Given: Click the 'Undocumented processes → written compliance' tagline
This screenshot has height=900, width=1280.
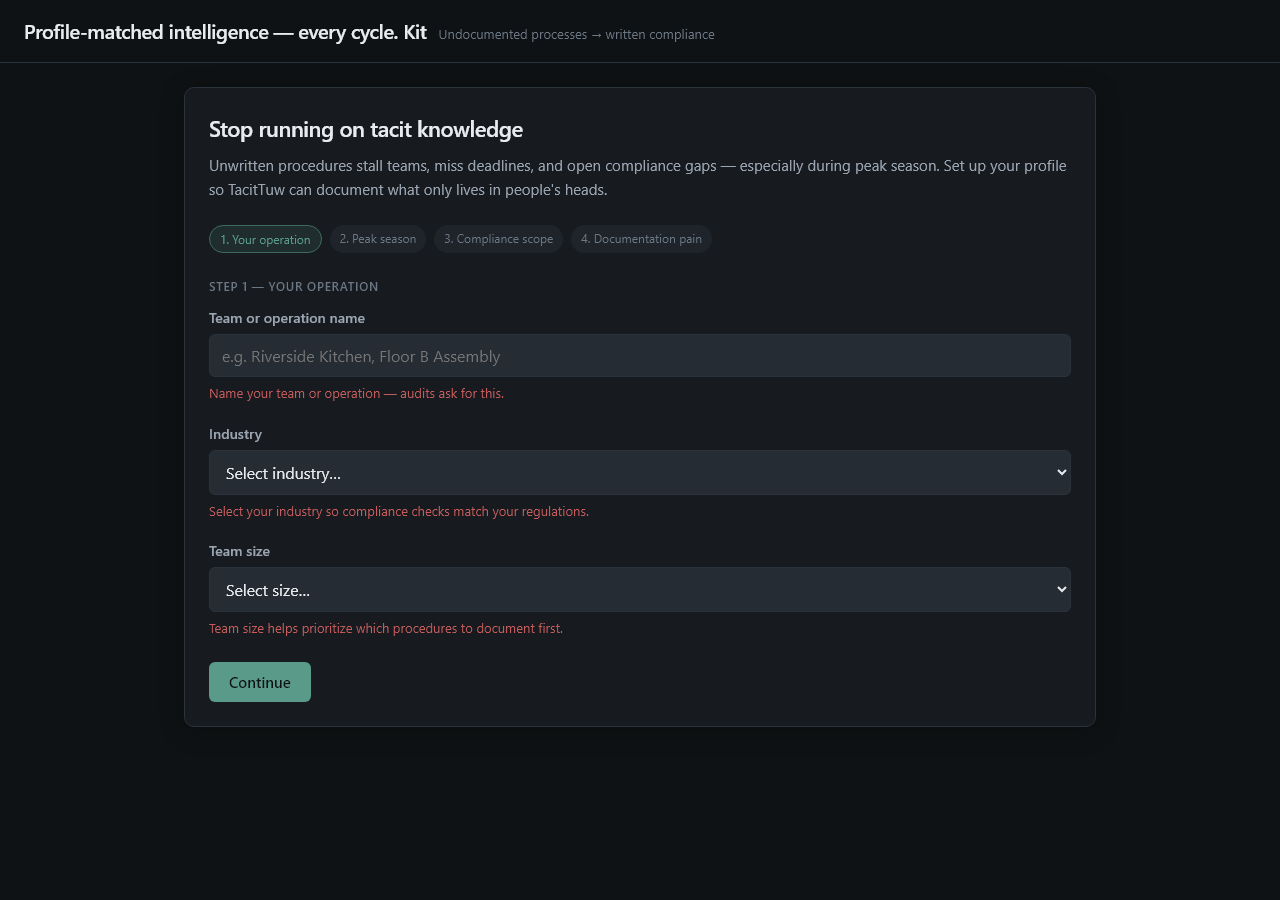Looking at the screenshot, I should [576, 35].
